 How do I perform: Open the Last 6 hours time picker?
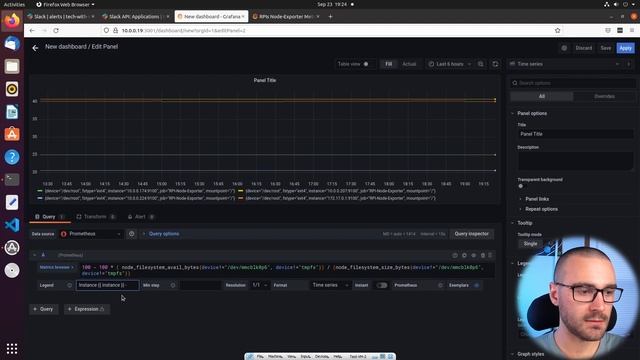(x=449, y=64)
